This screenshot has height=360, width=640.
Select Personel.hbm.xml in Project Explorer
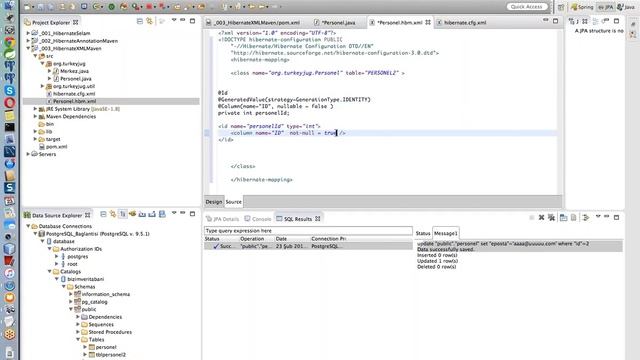coord(74,101)
